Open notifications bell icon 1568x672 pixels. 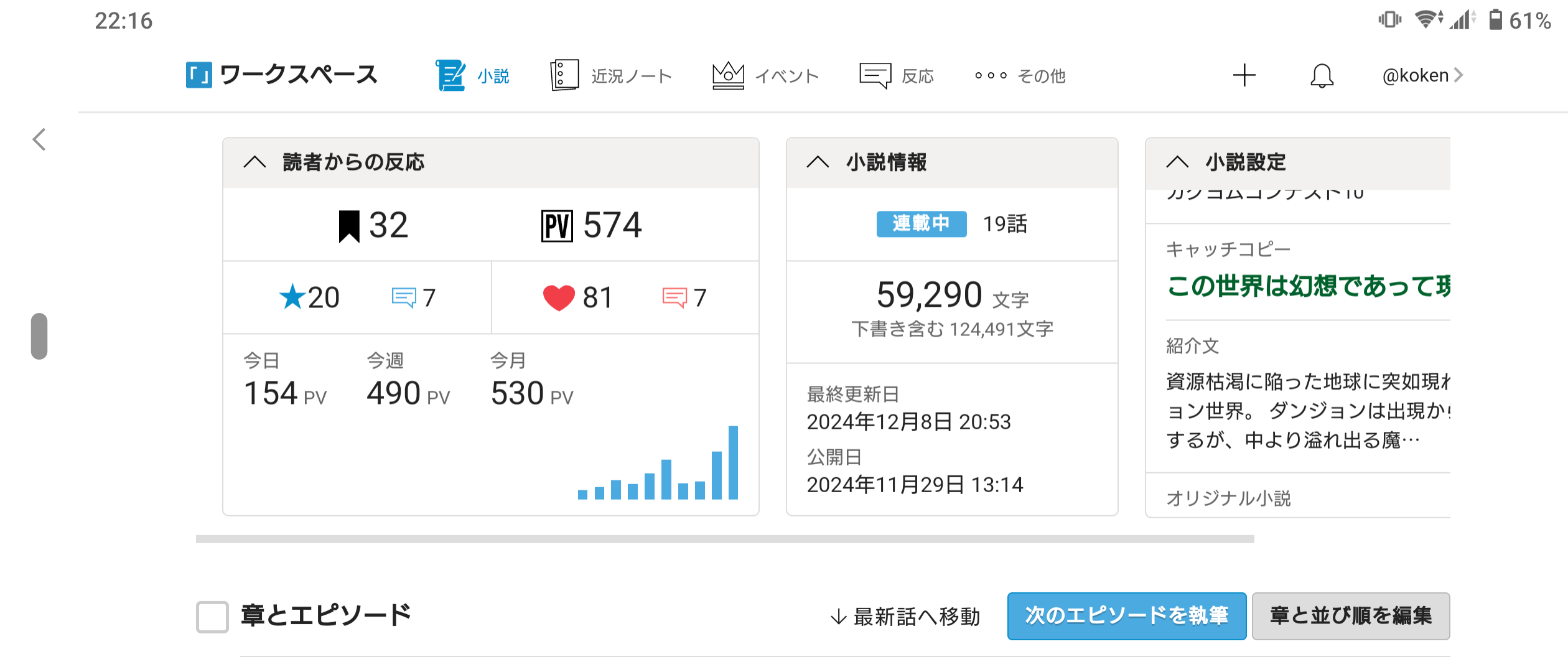click(1322, 76)
